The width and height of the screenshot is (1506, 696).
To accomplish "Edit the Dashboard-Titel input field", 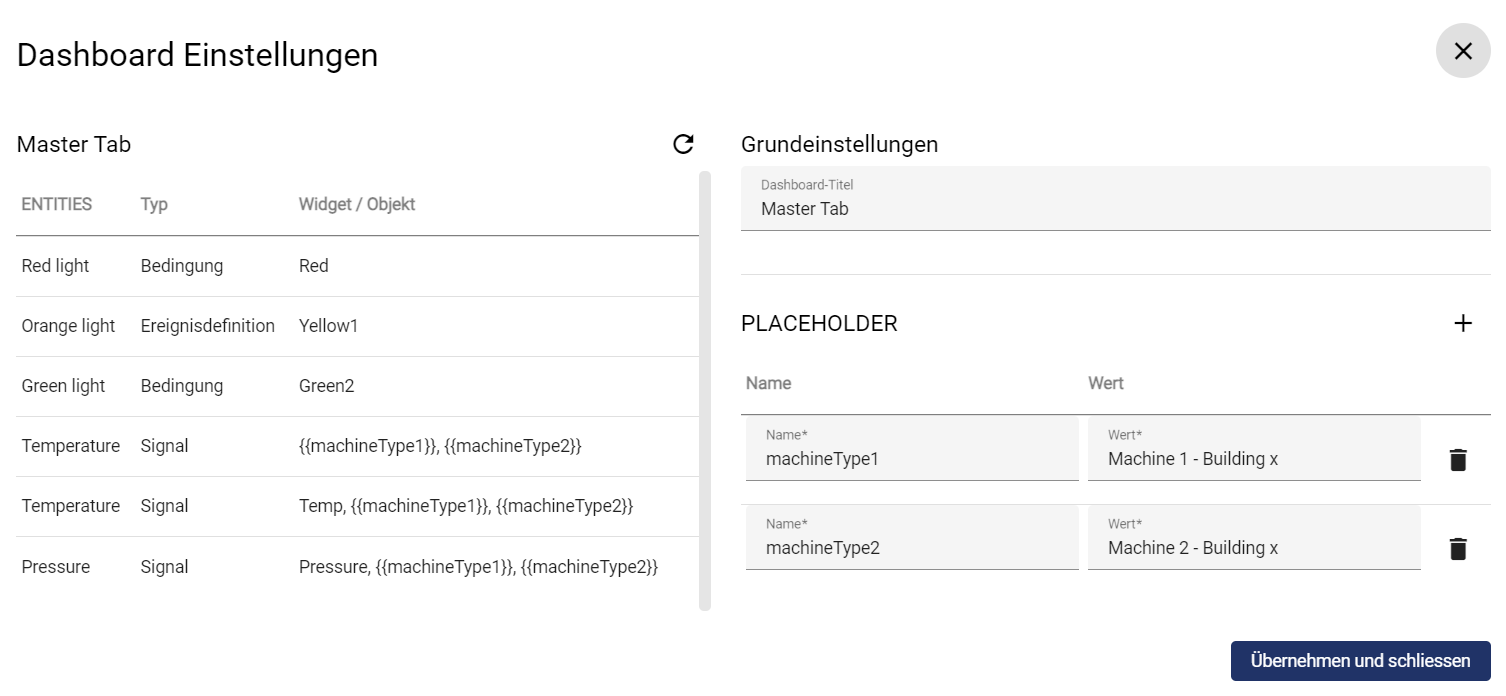I will point(1114,209).
